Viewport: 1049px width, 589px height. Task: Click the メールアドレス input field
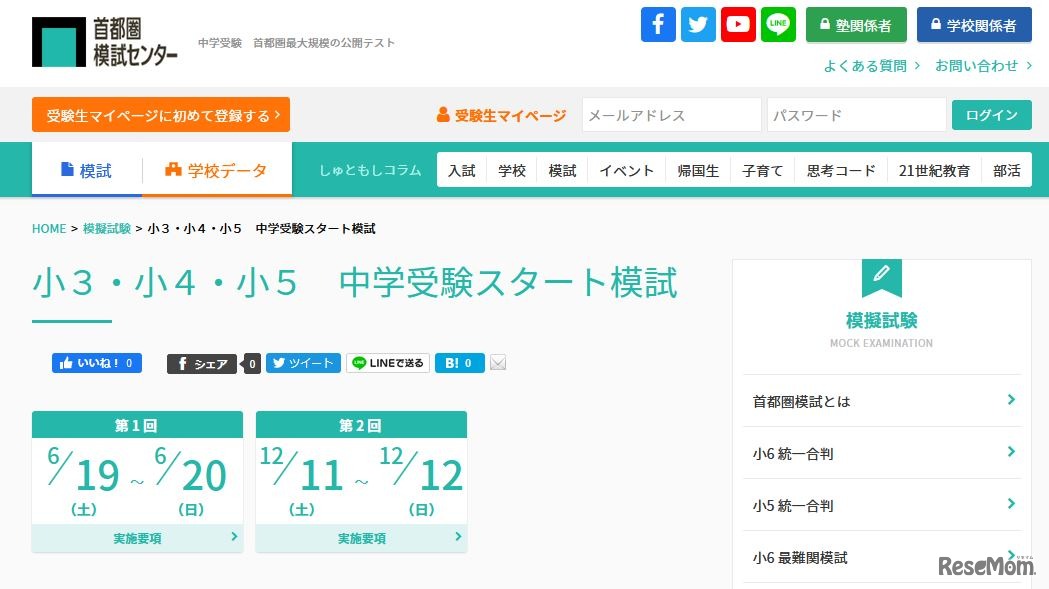tap(671, 115)
